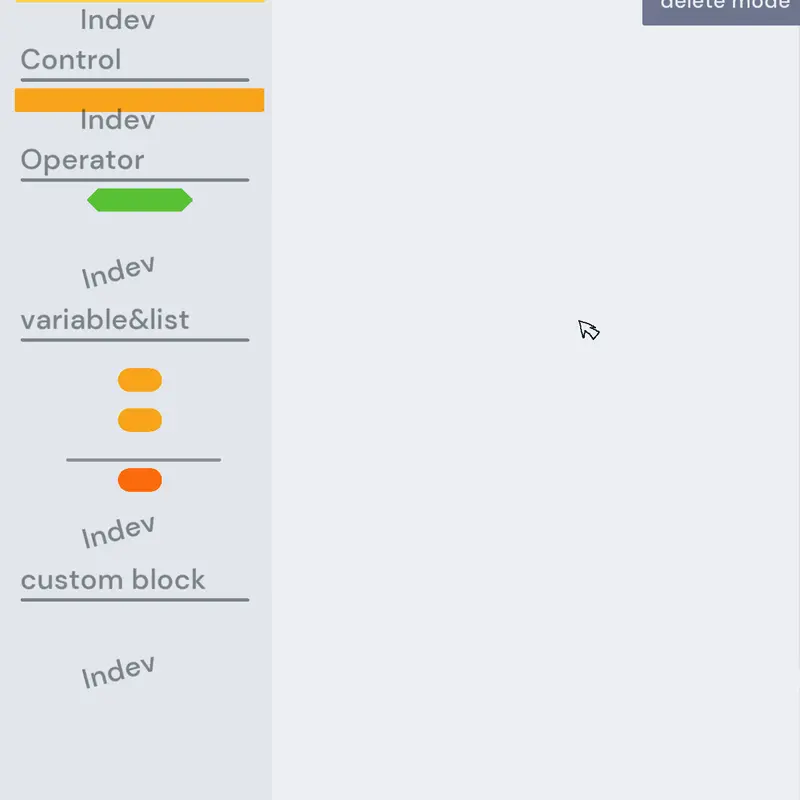Click the underline beneath custom block heading
The height and width of the screenshot is (800, 800).
tap(135, 600)
